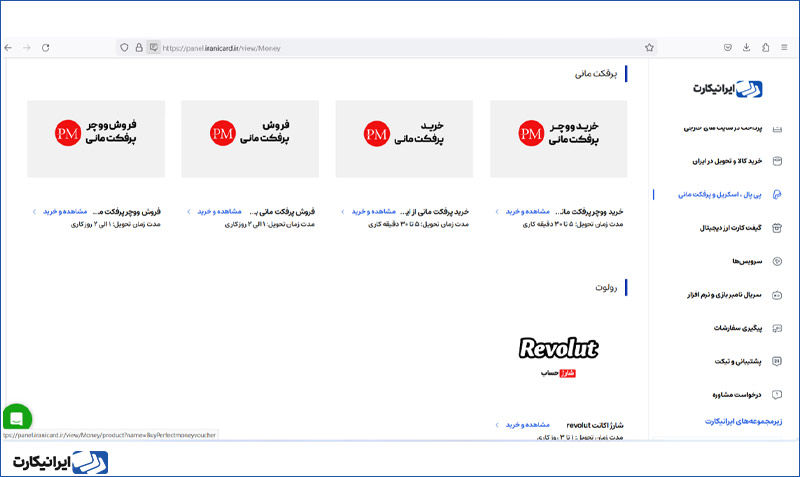Open the Pocket save icon
This screenshot has height=477, width=800.
point(728,47)
